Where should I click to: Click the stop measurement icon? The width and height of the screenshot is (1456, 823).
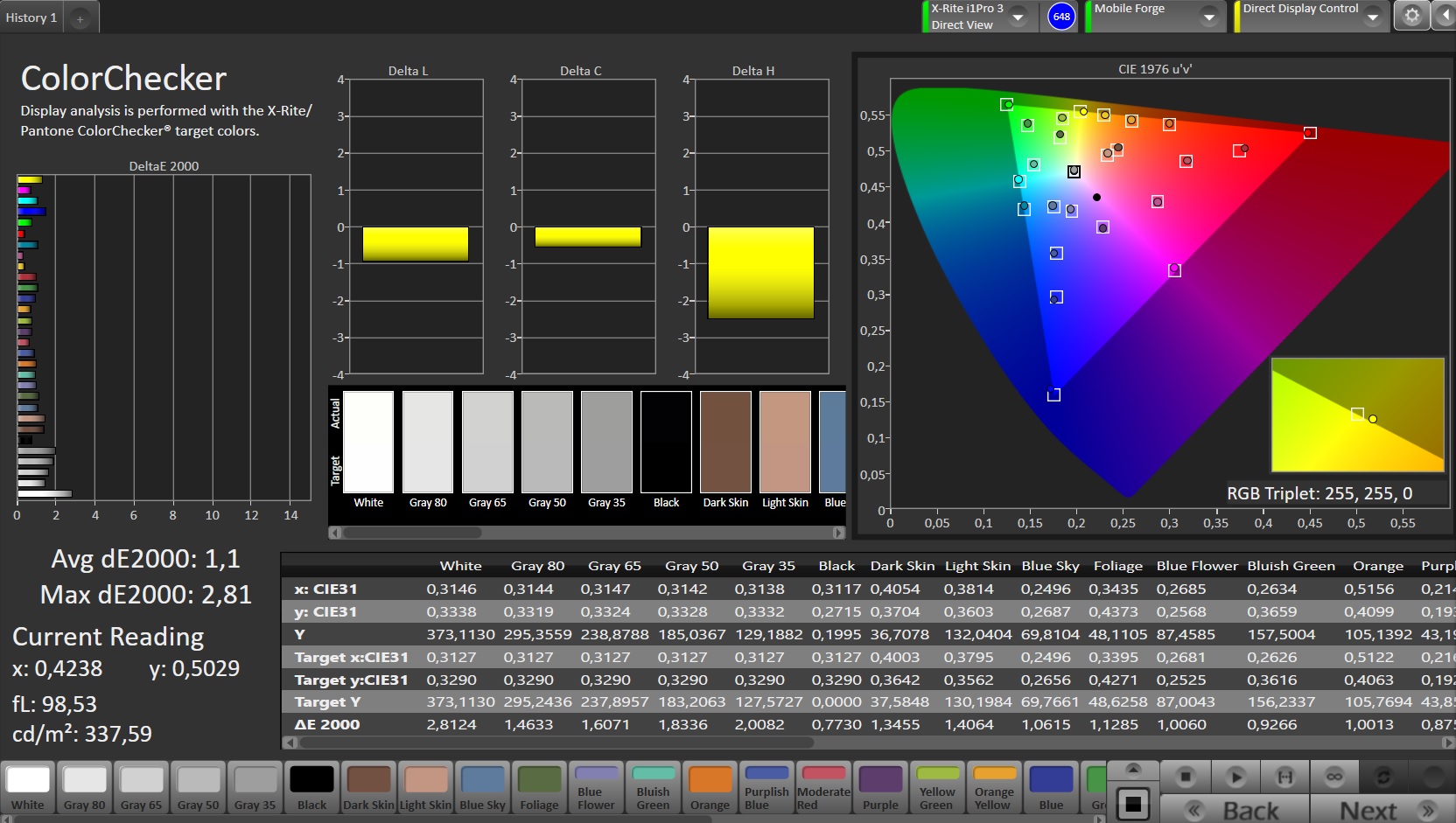1186,777
